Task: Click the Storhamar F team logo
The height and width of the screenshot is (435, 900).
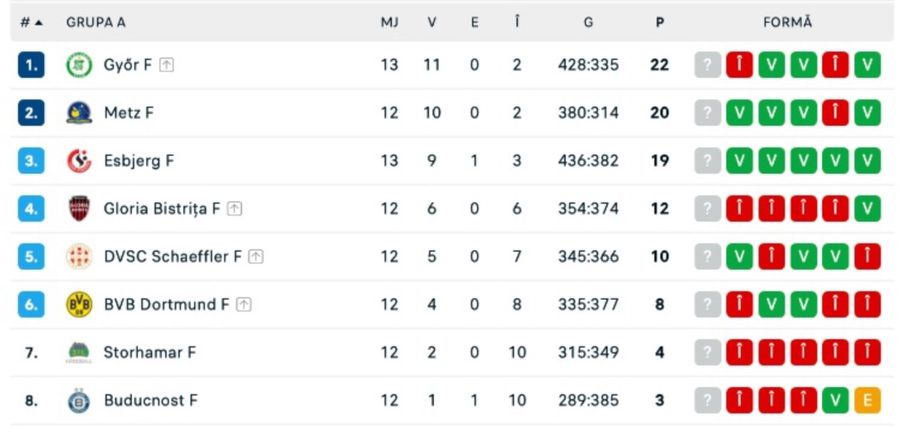Action: 79,352
